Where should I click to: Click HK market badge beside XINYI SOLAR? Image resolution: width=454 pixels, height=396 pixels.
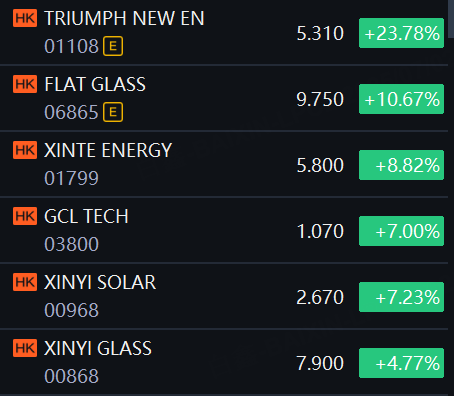[x=25, y=282]
